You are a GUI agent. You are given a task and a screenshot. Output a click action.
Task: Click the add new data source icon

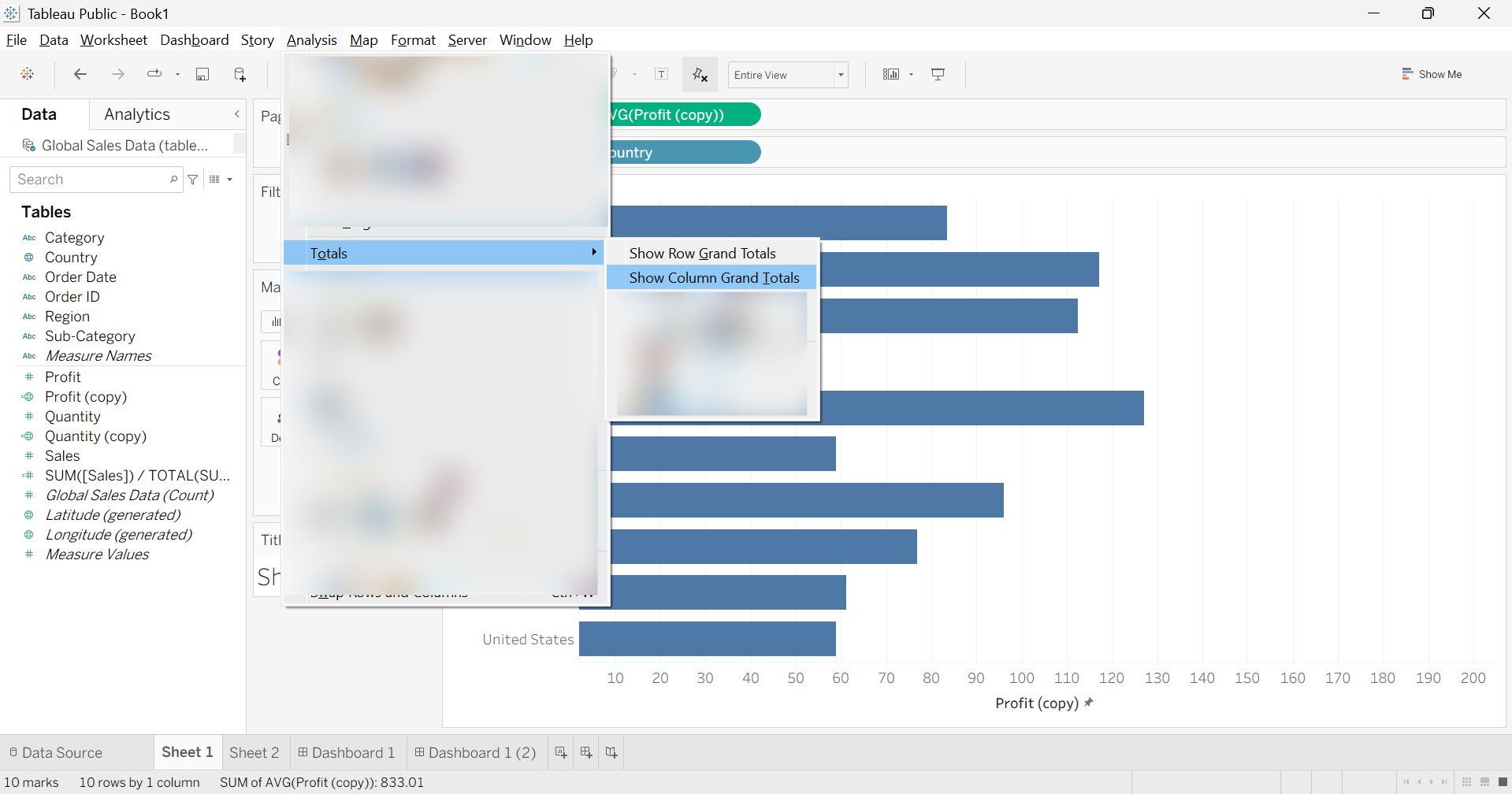pos(240,74)
